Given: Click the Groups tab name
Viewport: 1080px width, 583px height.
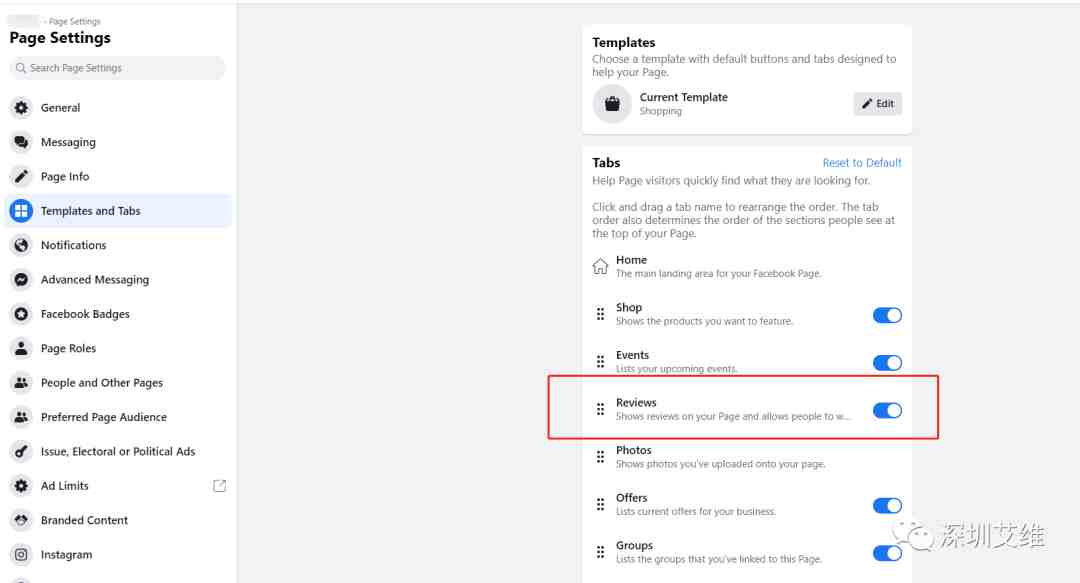Looking at the screenshot, I should 634,545.
